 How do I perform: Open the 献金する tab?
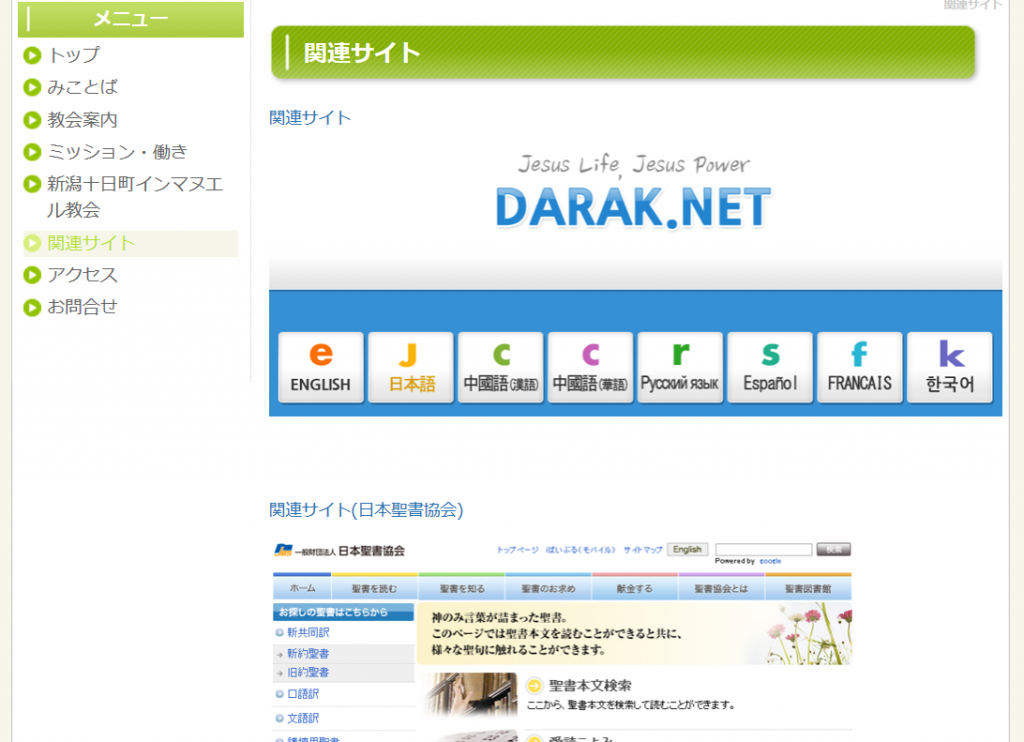click(635, 589)
